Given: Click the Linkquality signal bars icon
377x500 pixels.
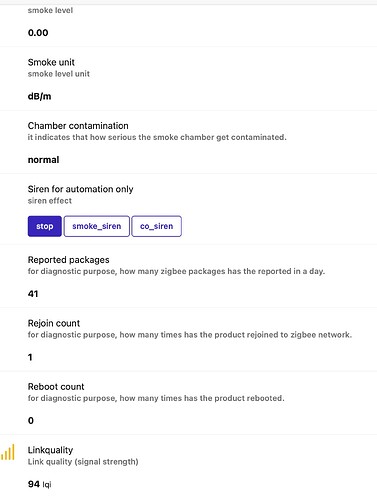Looking at the screenshot, I should (8, 452).
